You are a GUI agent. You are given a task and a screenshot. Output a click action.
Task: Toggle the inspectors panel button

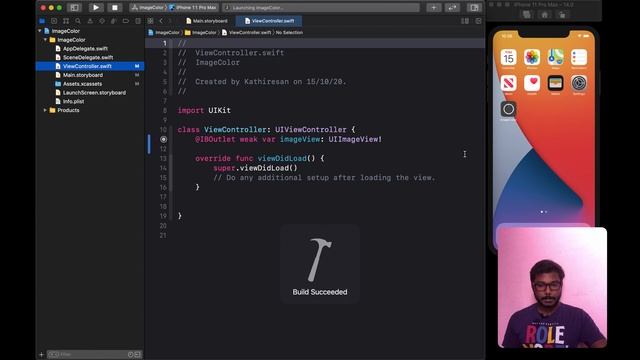click(x=474, y=7)
